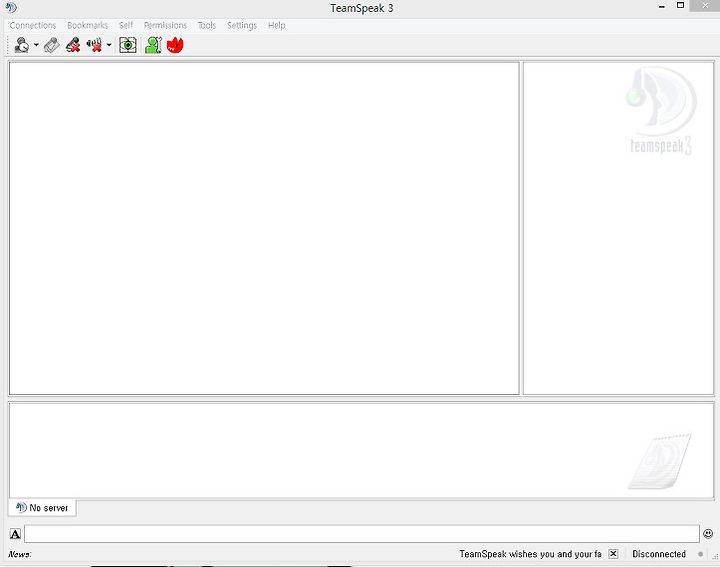Click the News label in status bar
720x567 pixels.
(x=19, y=554)
